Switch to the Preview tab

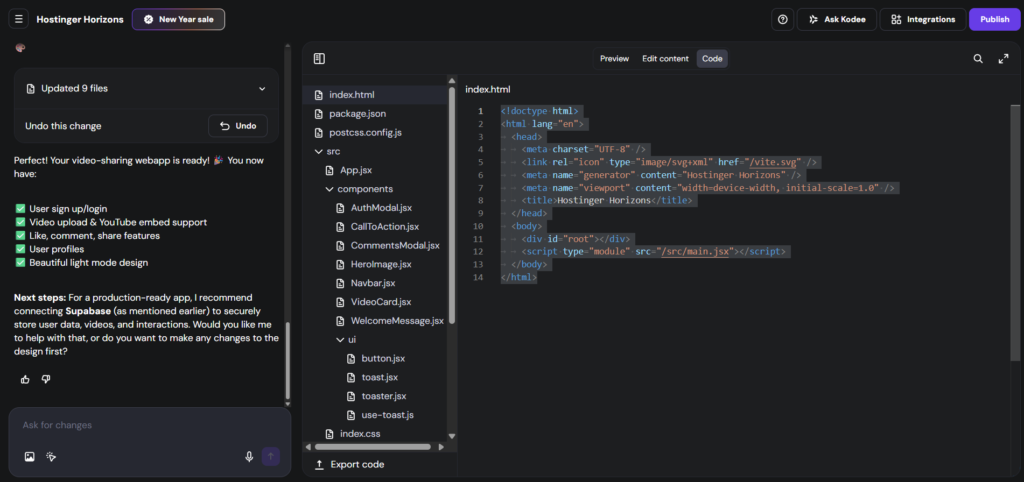(615, 59)
